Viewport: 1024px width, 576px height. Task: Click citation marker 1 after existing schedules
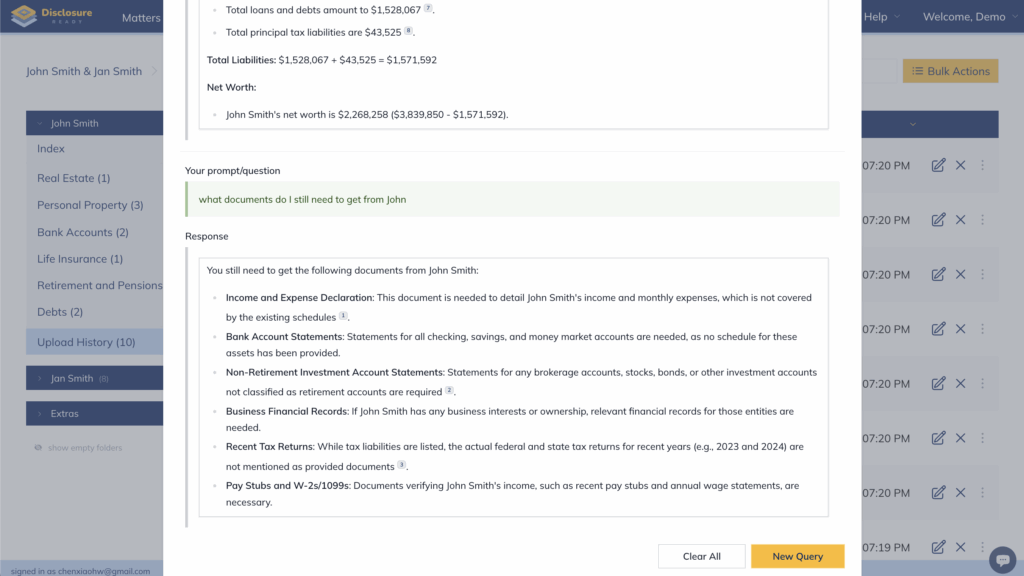pyautogui.click(x=343, y=316)
